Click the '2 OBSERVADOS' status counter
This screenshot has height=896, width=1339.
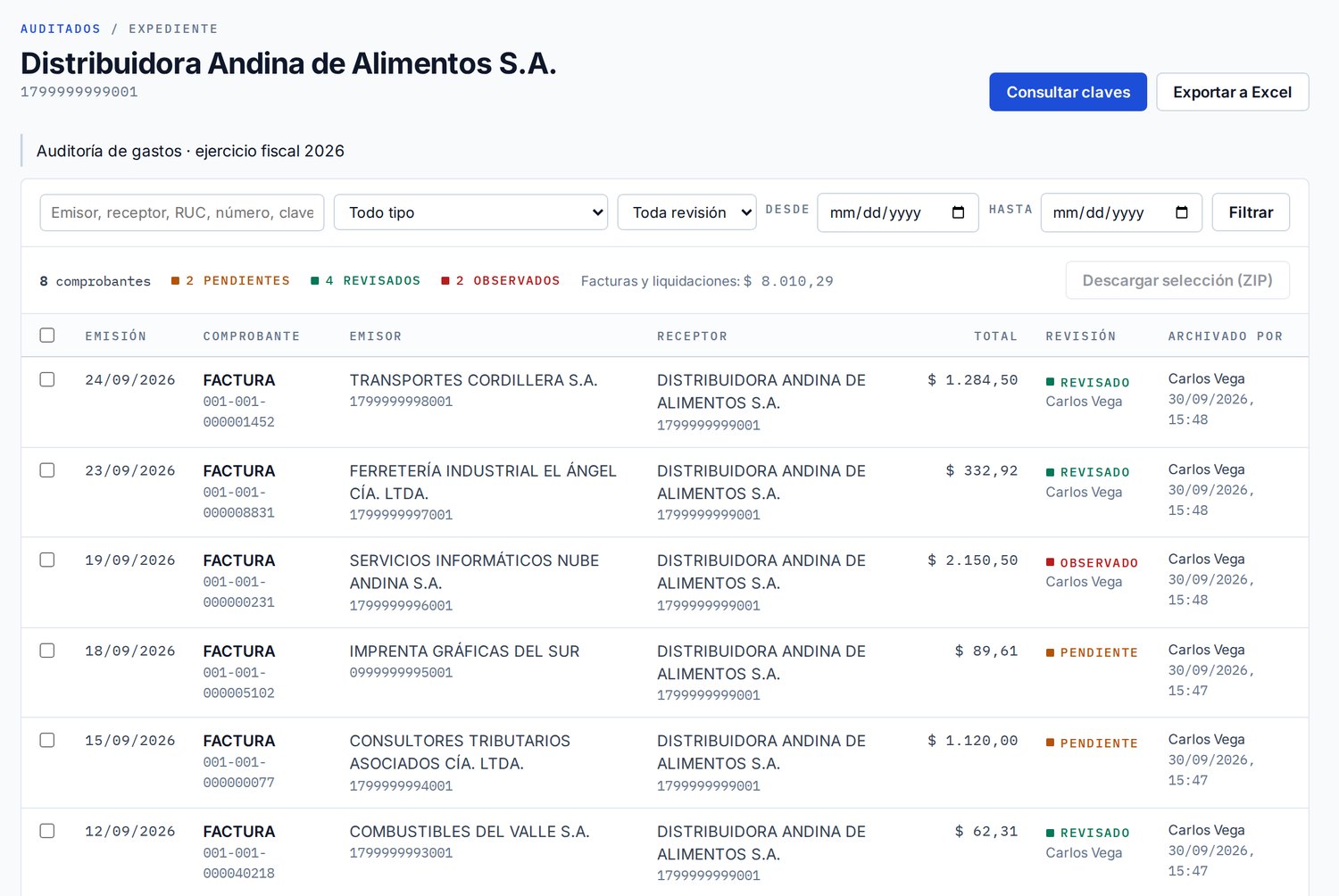coord(501,281)
